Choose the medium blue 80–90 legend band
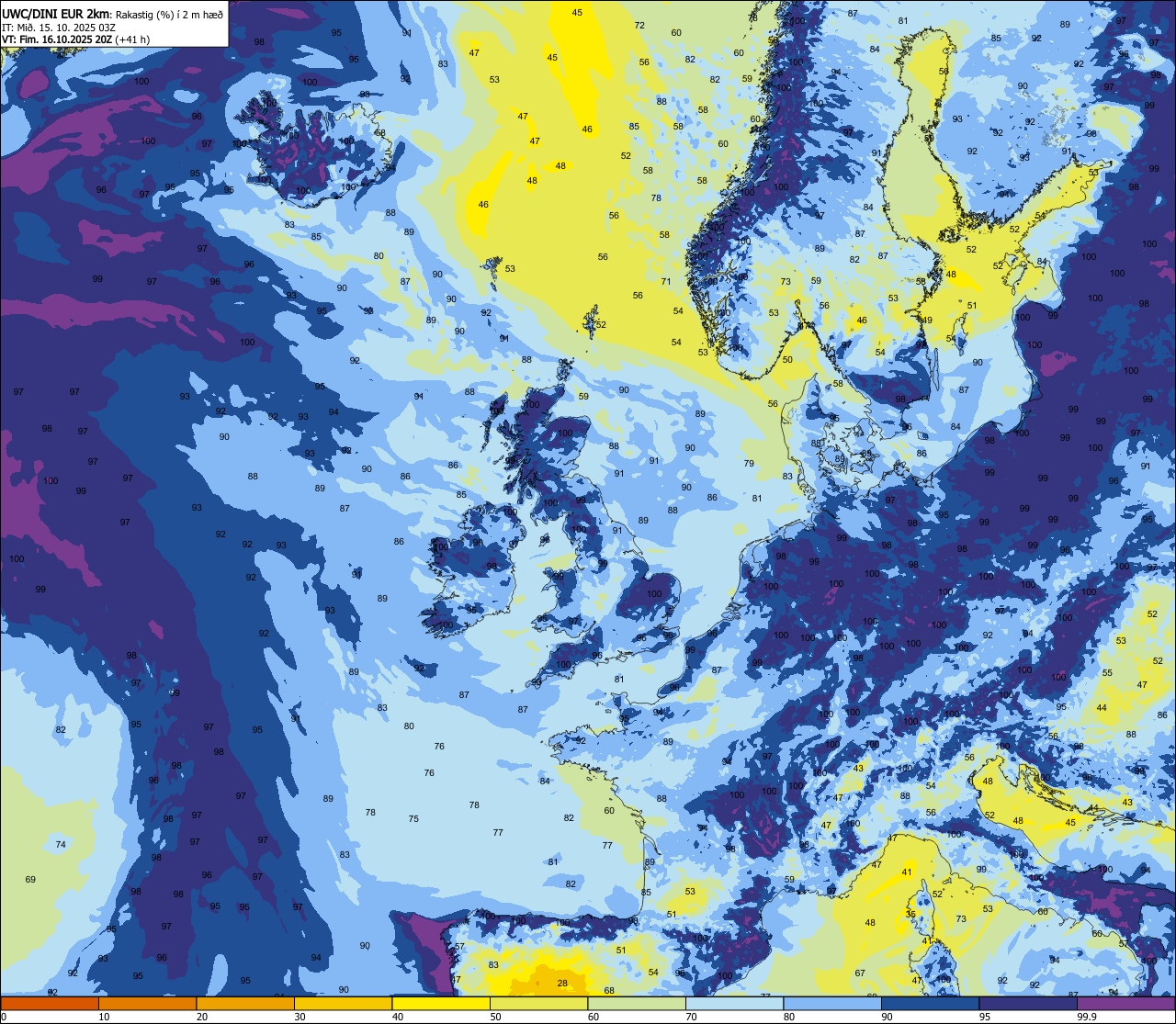 tap(832, 1003)
